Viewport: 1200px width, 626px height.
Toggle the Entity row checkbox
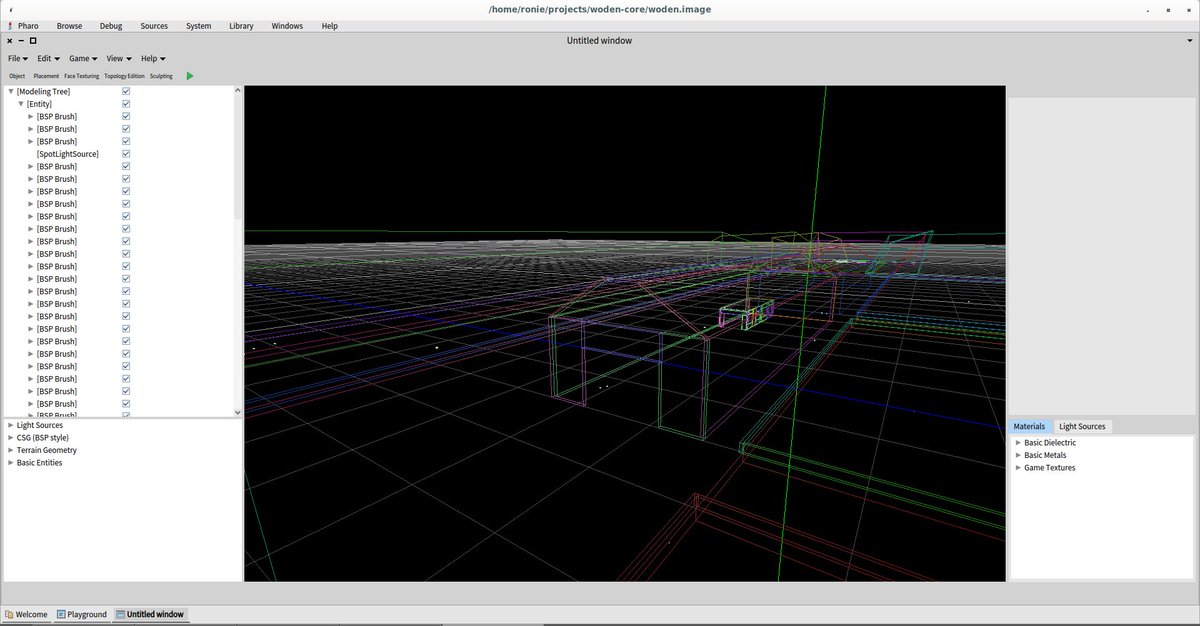[126, 104]
